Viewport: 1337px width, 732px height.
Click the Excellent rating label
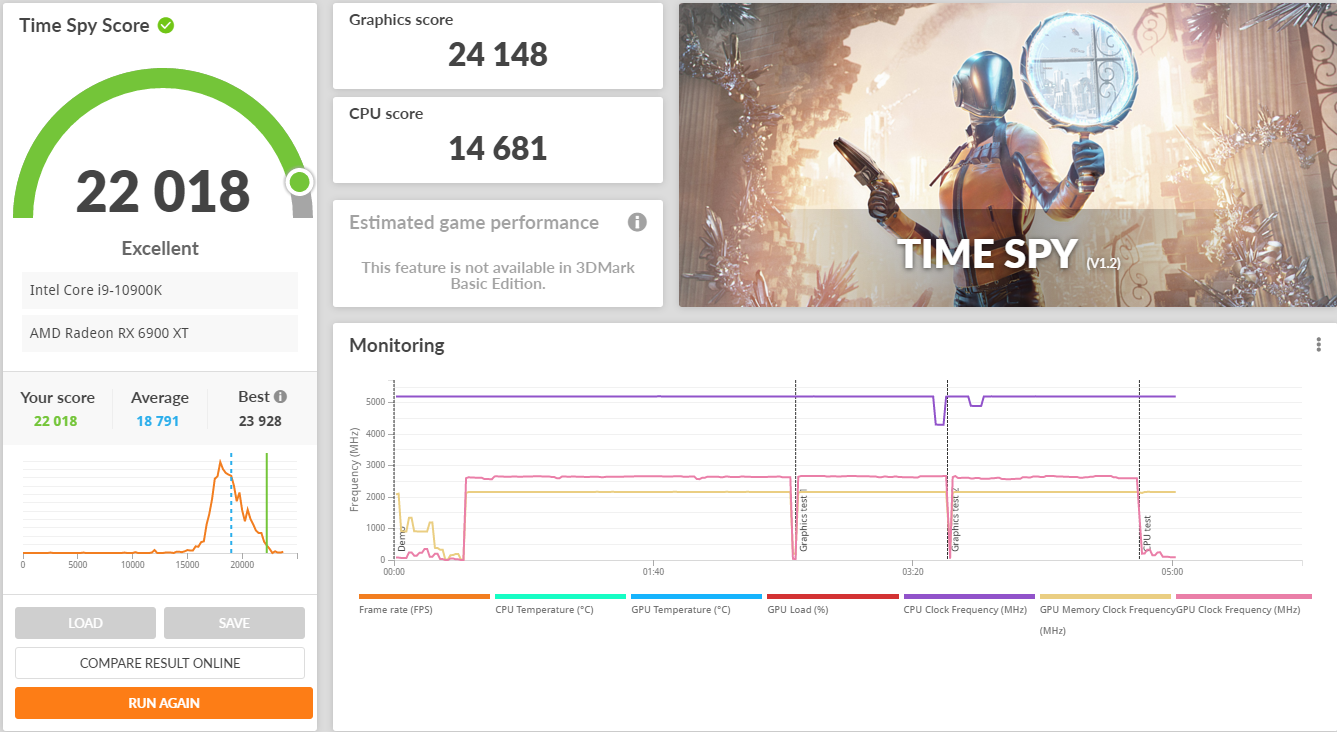pyautogui.click(x=160, y=248)
